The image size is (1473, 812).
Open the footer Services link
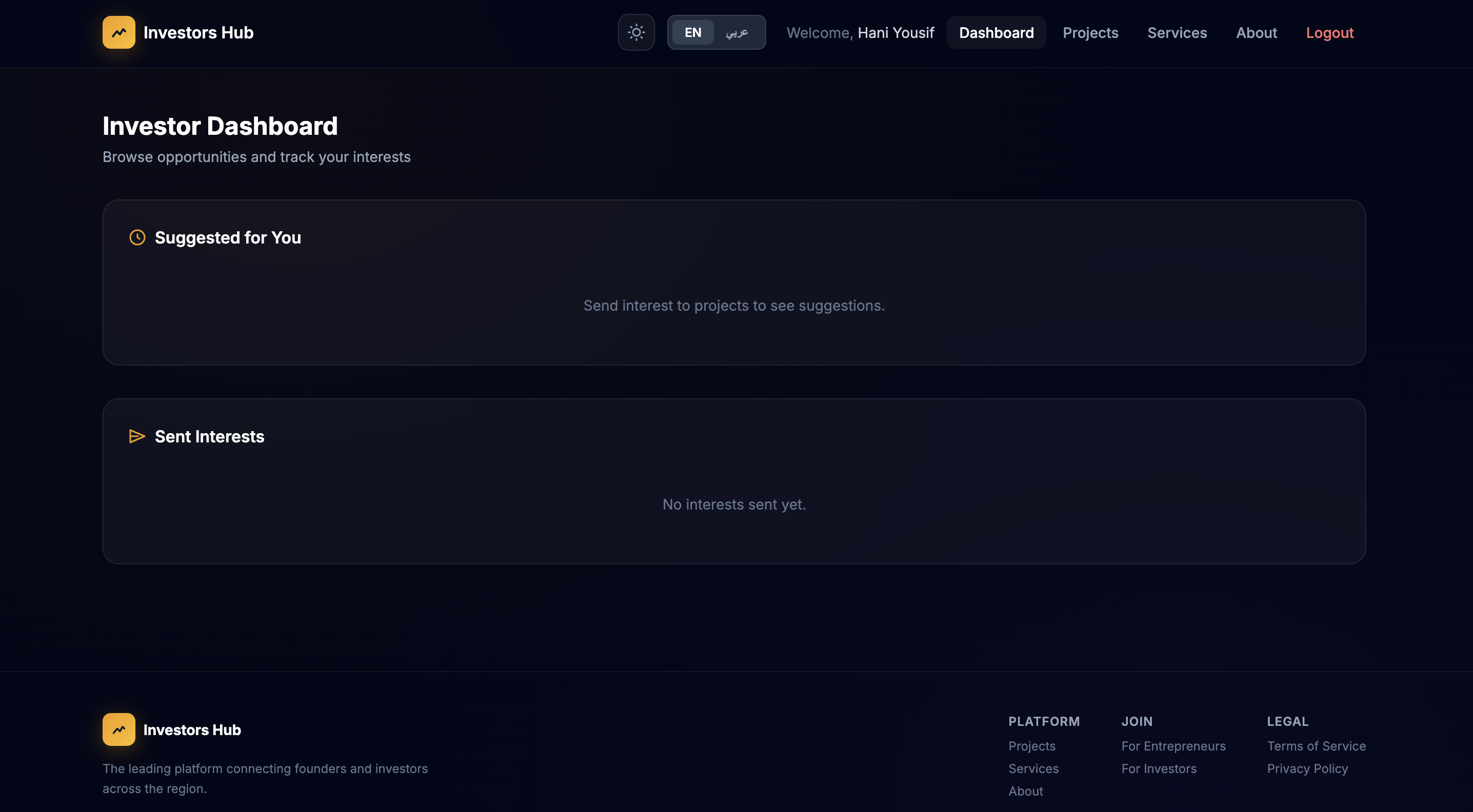point(1033,768)
